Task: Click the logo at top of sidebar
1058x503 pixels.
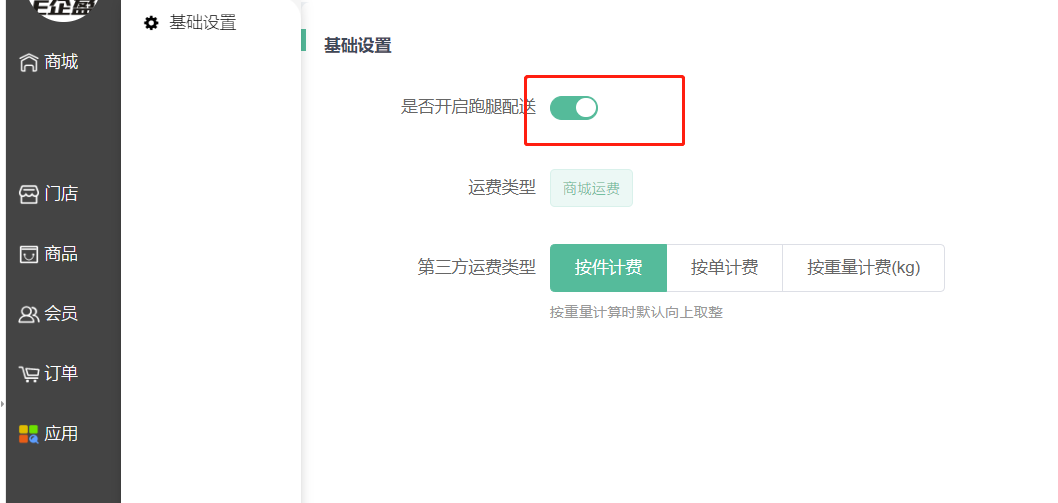Action: click(x=60, y=8)
